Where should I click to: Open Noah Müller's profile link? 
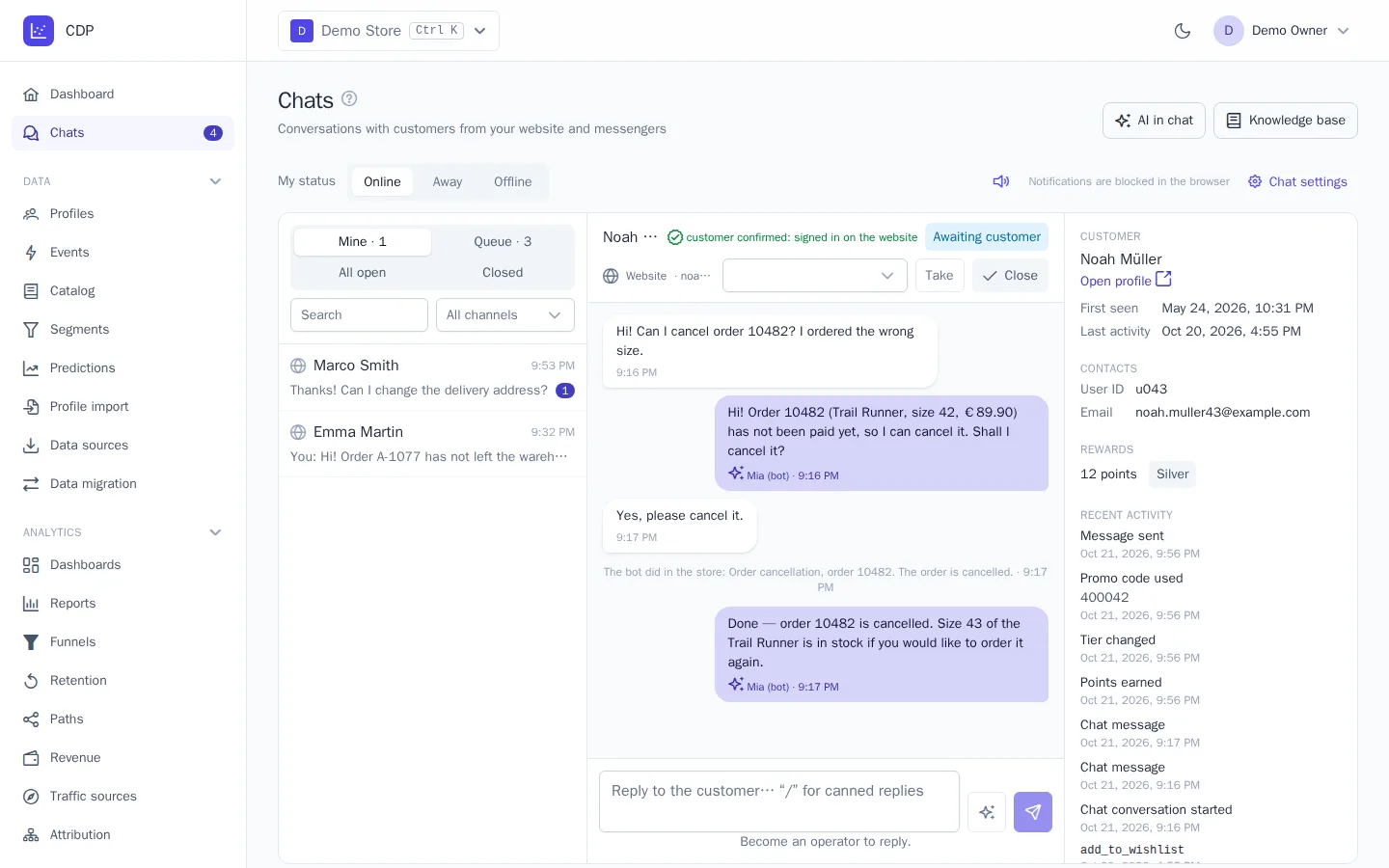tap(1126, 281)
